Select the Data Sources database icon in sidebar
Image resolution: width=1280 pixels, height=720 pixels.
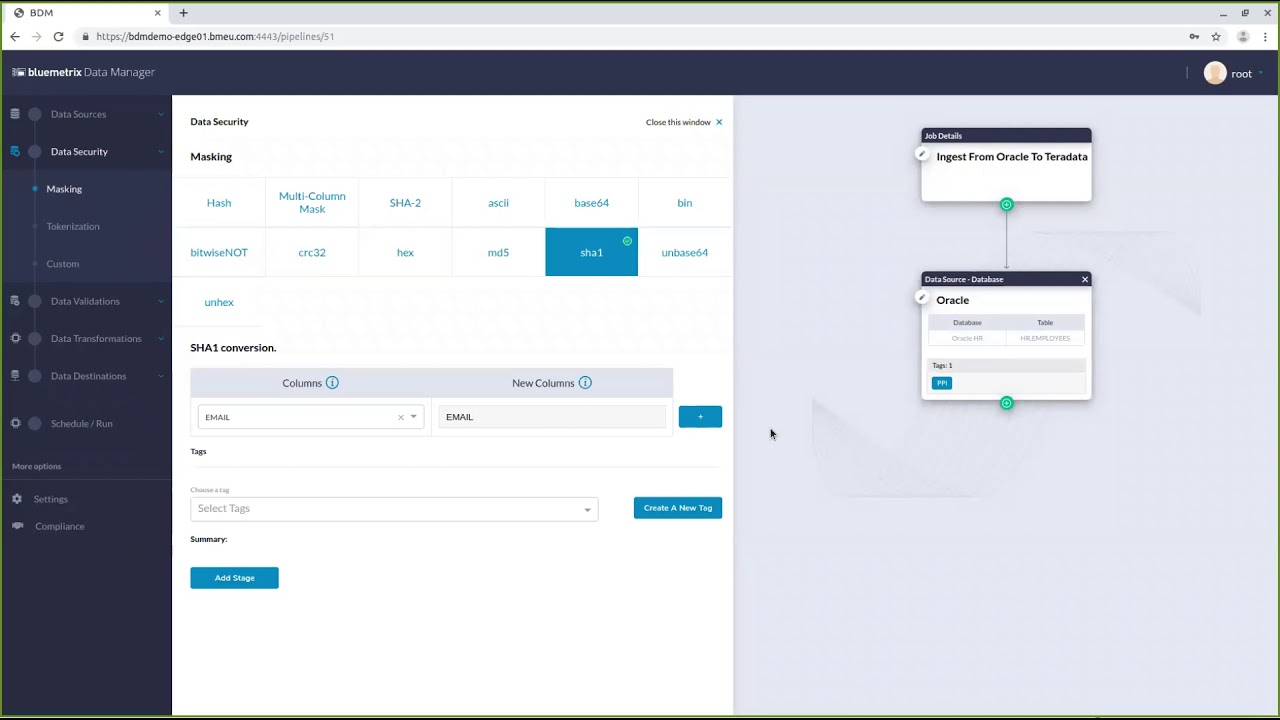coord(15,113)
